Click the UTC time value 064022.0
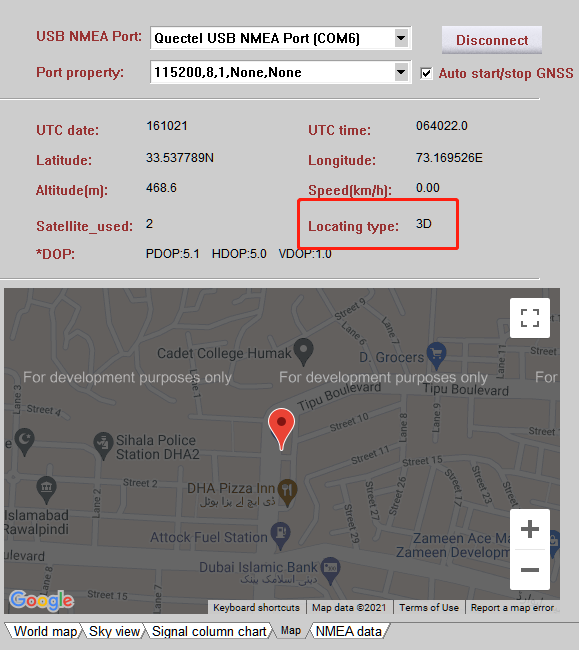579x650 pixels. tap(442, 126)
